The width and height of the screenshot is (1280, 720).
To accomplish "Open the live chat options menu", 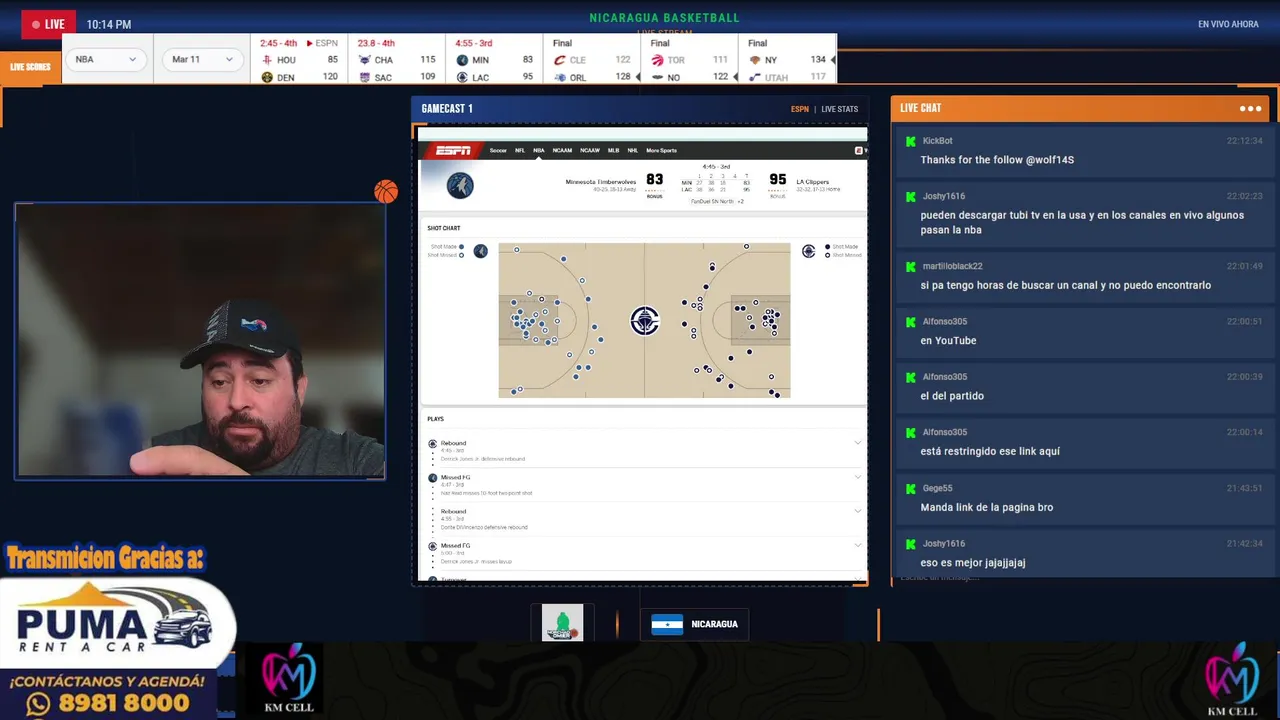I will [1250, 108].
